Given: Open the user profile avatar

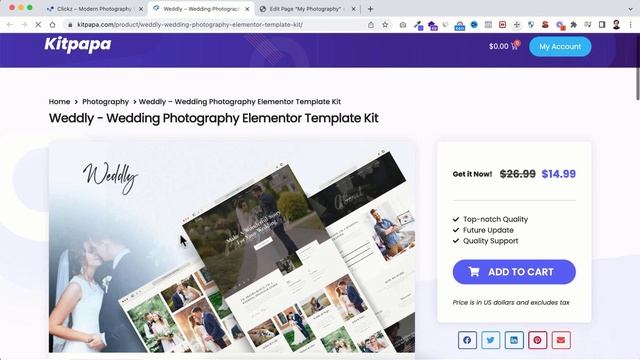Looking at the screenshot, I should point(616,24).
